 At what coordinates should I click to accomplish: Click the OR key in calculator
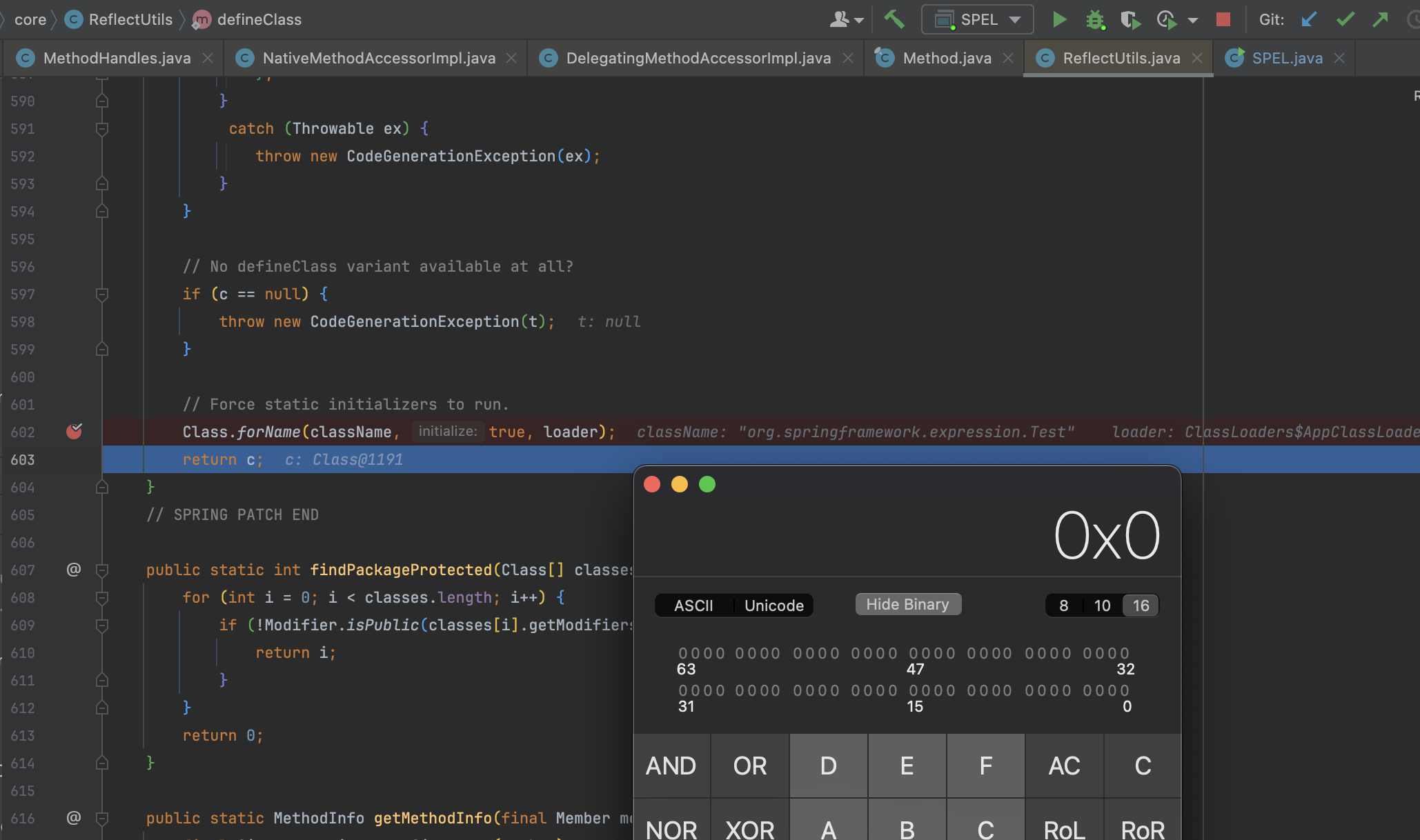point(750,766)
